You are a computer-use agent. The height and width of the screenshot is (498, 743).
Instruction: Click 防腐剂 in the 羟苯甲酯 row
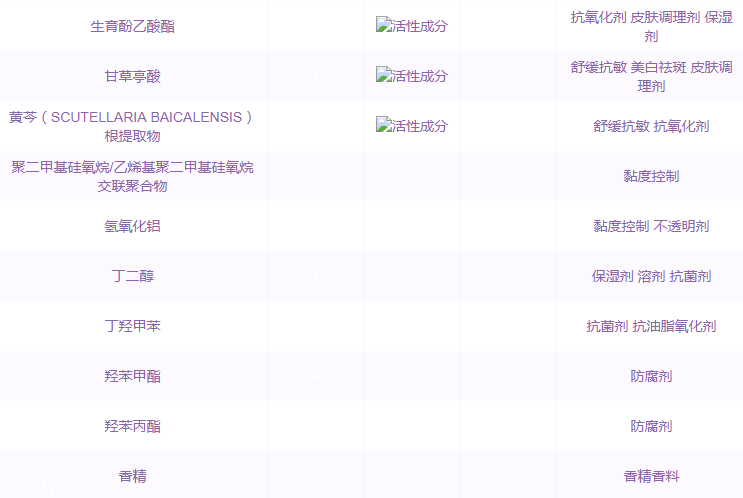[x=651, y=376]
